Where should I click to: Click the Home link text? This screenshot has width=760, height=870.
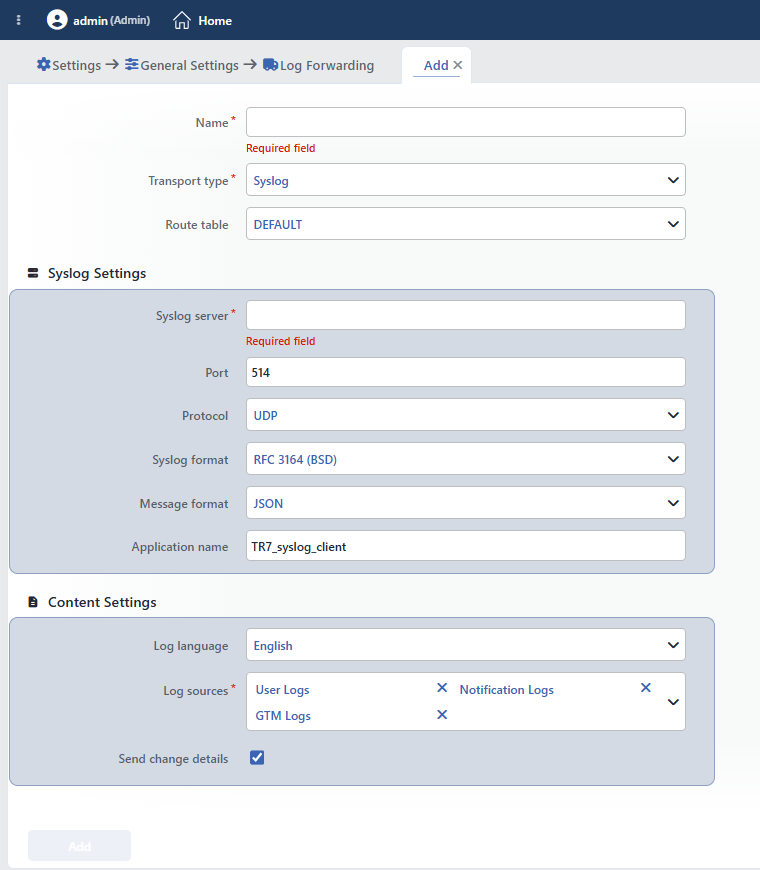tap(215, 21)
